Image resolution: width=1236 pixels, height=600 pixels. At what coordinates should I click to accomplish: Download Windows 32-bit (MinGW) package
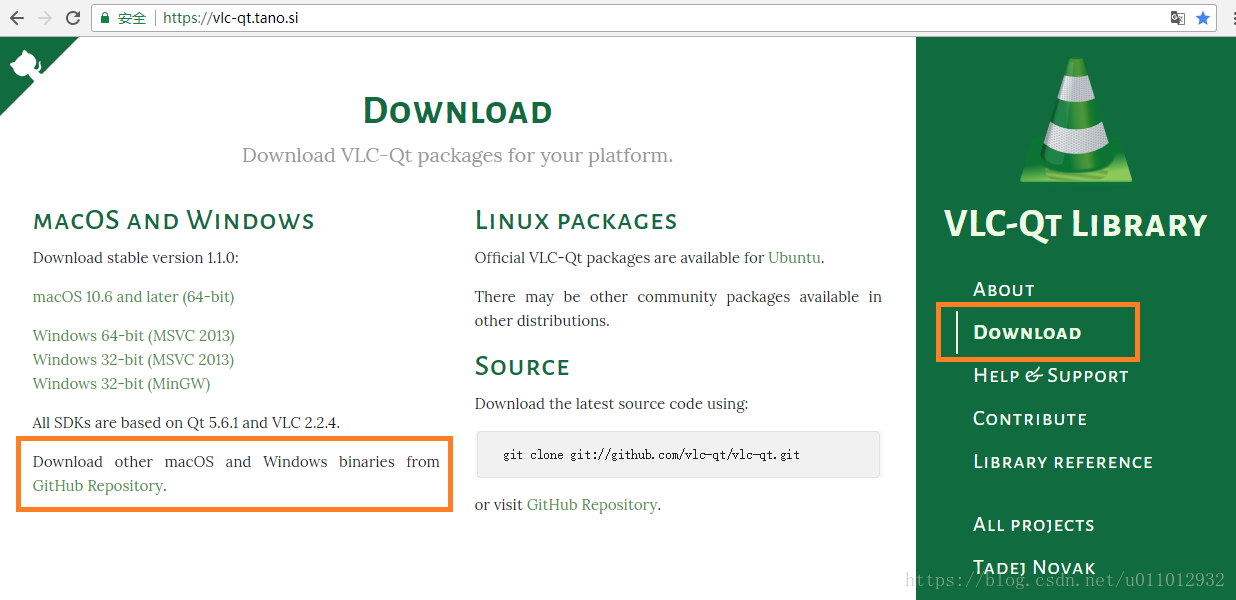click(x=121, y=384)
